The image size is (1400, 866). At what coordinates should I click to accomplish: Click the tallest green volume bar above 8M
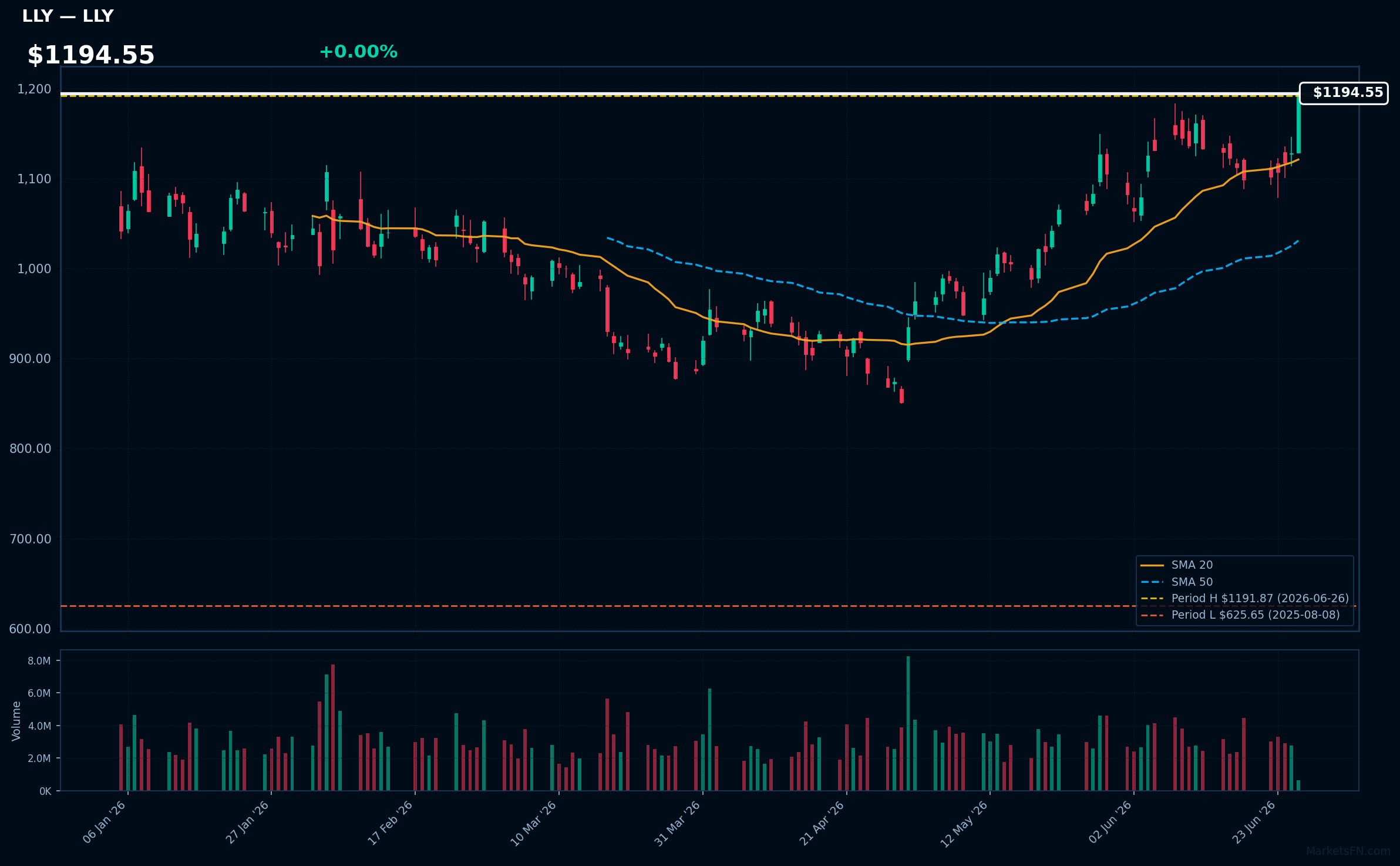tap(908, 723)
